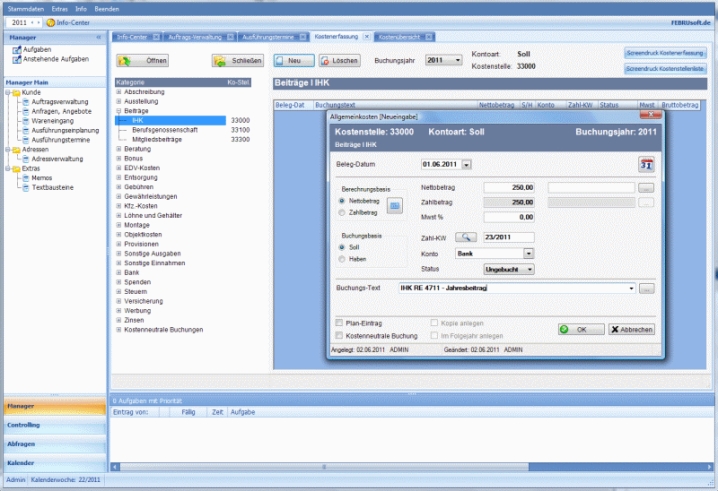The height and width of the screenshot is (491, 718).
Task: Expand the Abschreibung category in the tree
Action: [119, 92]
